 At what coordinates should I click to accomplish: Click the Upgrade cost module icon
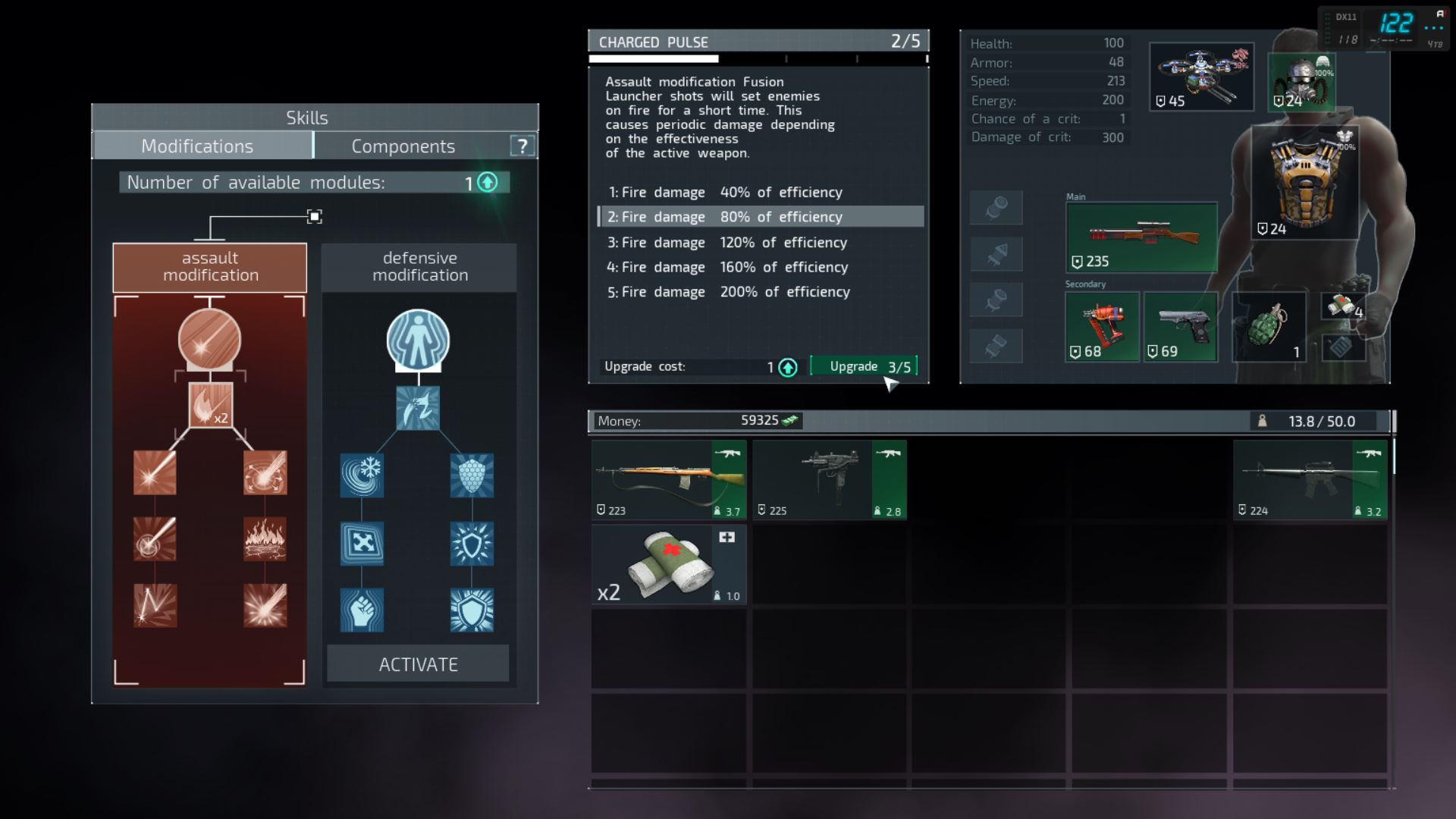[788, 368]
